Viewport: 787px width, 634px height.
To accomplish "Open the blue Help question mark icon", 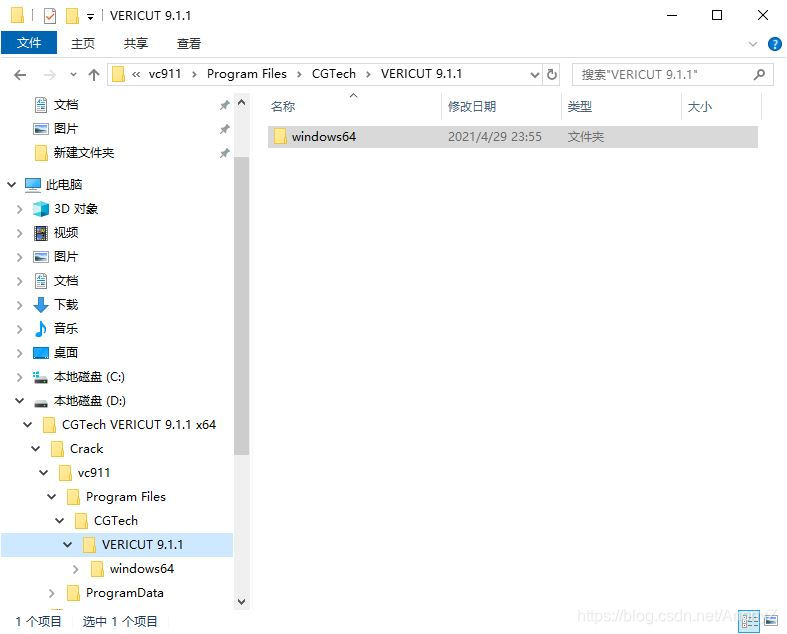I will (774, 44).
